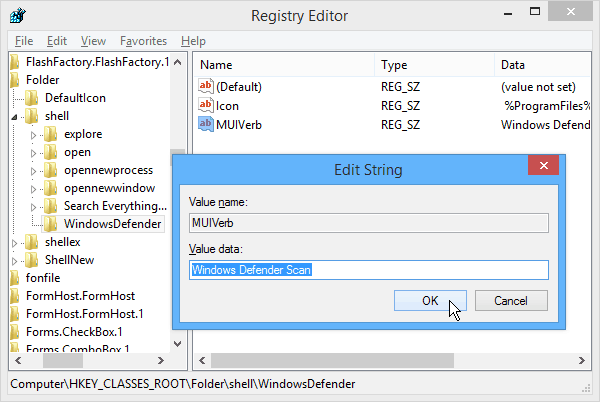Image resolution: width=600 pixels, height=402 pixels.
Task: Click the ShellNew folder icon
Action: (x=31, y=260)
